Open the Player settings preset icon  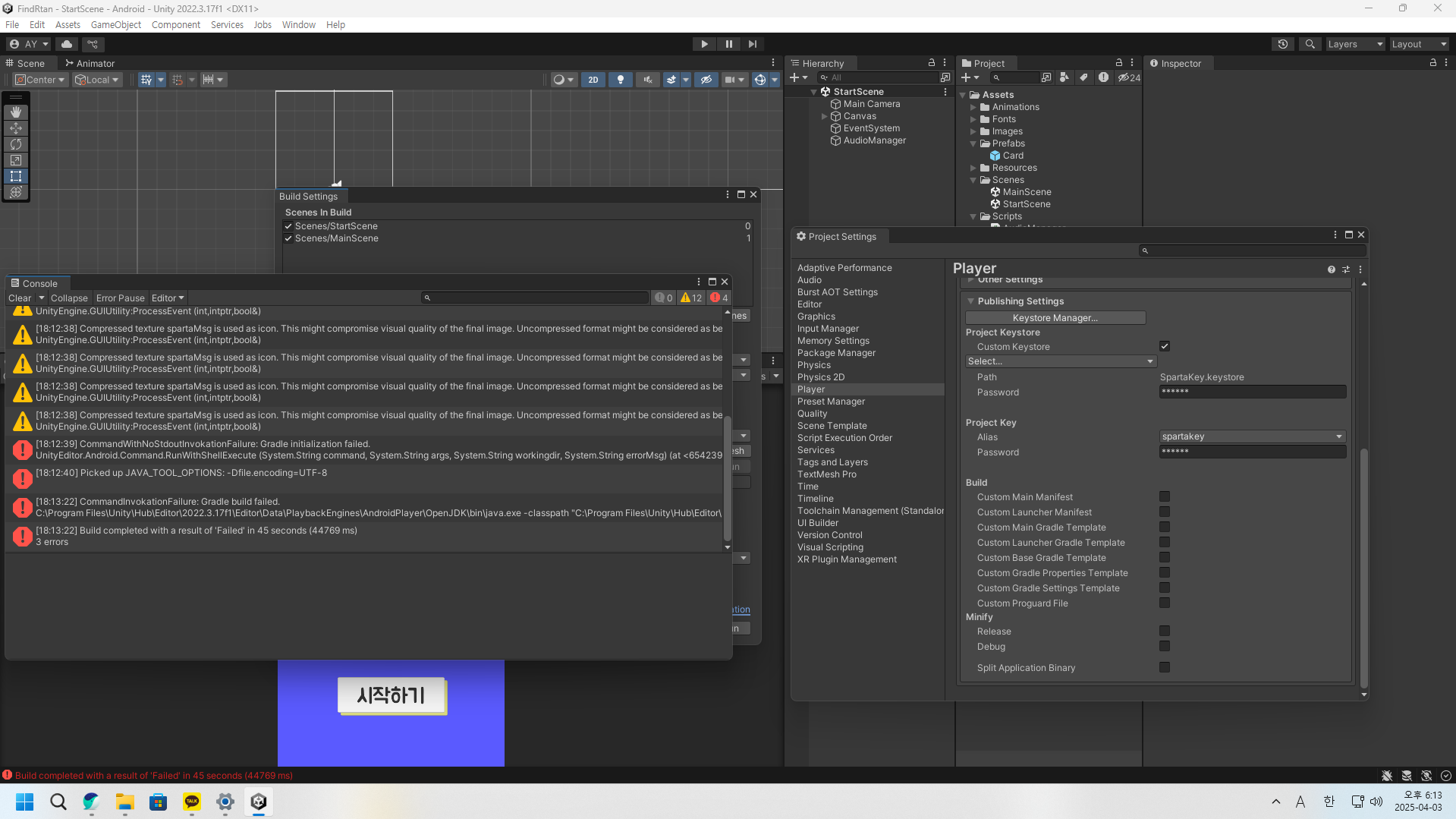point(1346,269)
